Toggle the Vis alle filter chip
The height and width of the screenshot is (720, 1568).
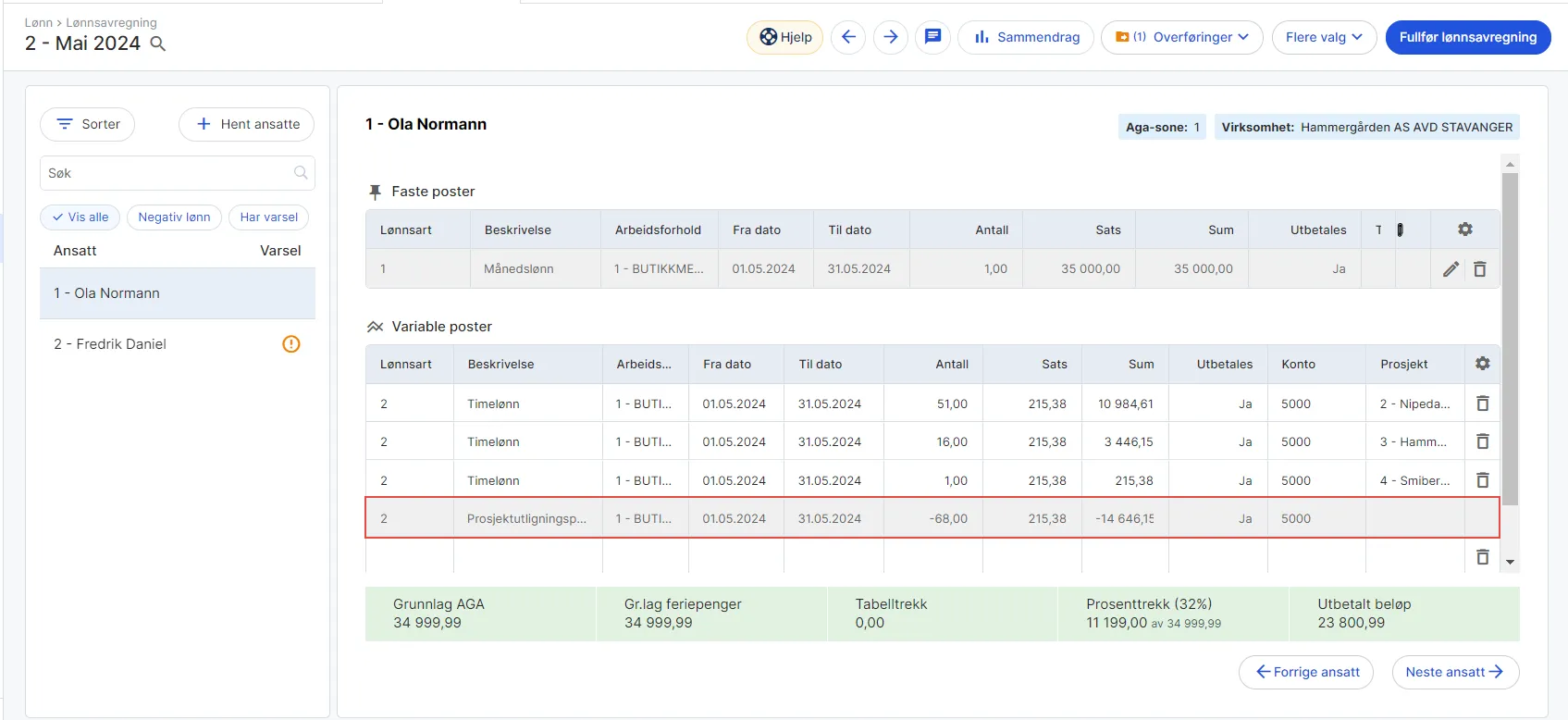coord(80,217)
